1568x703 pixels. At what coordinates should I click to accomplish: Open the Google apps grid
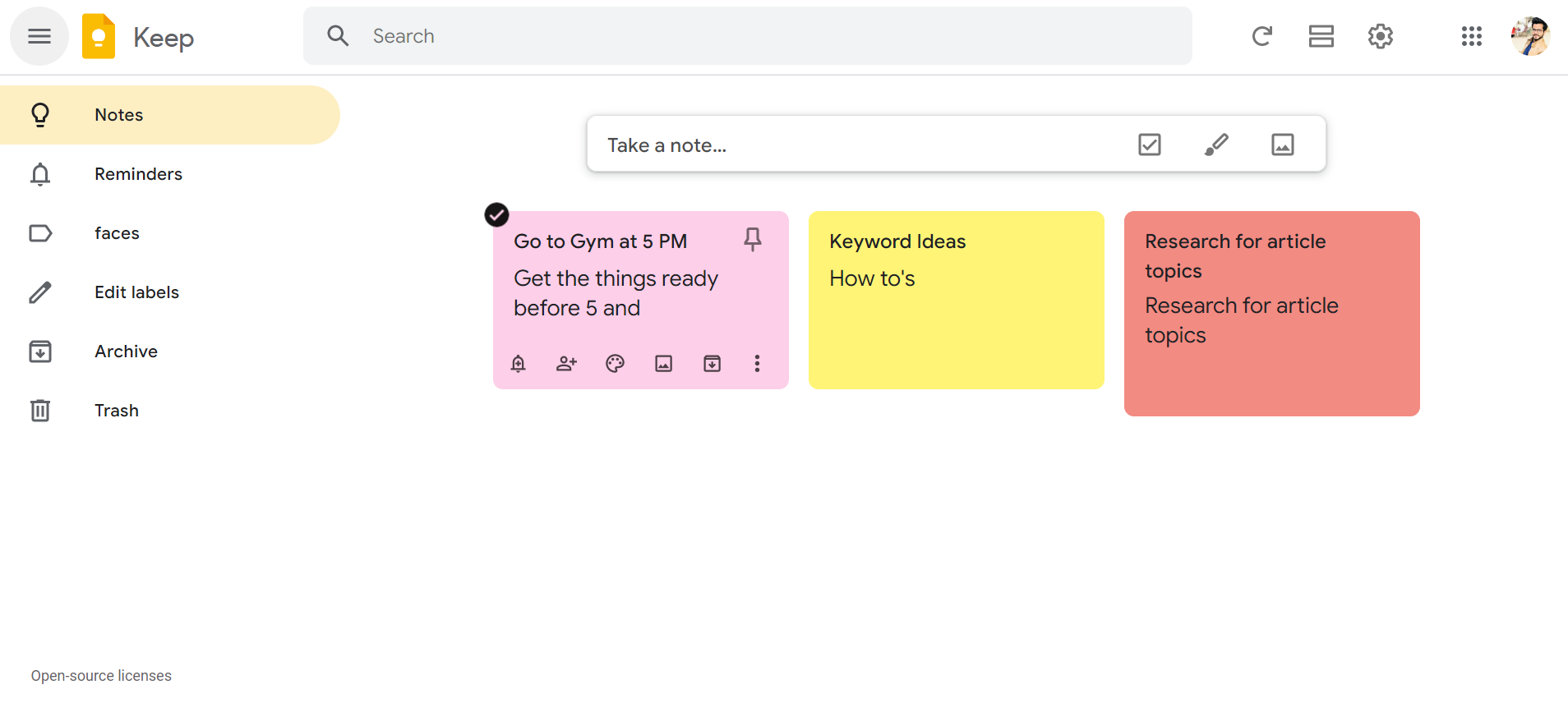point(1471,36)
